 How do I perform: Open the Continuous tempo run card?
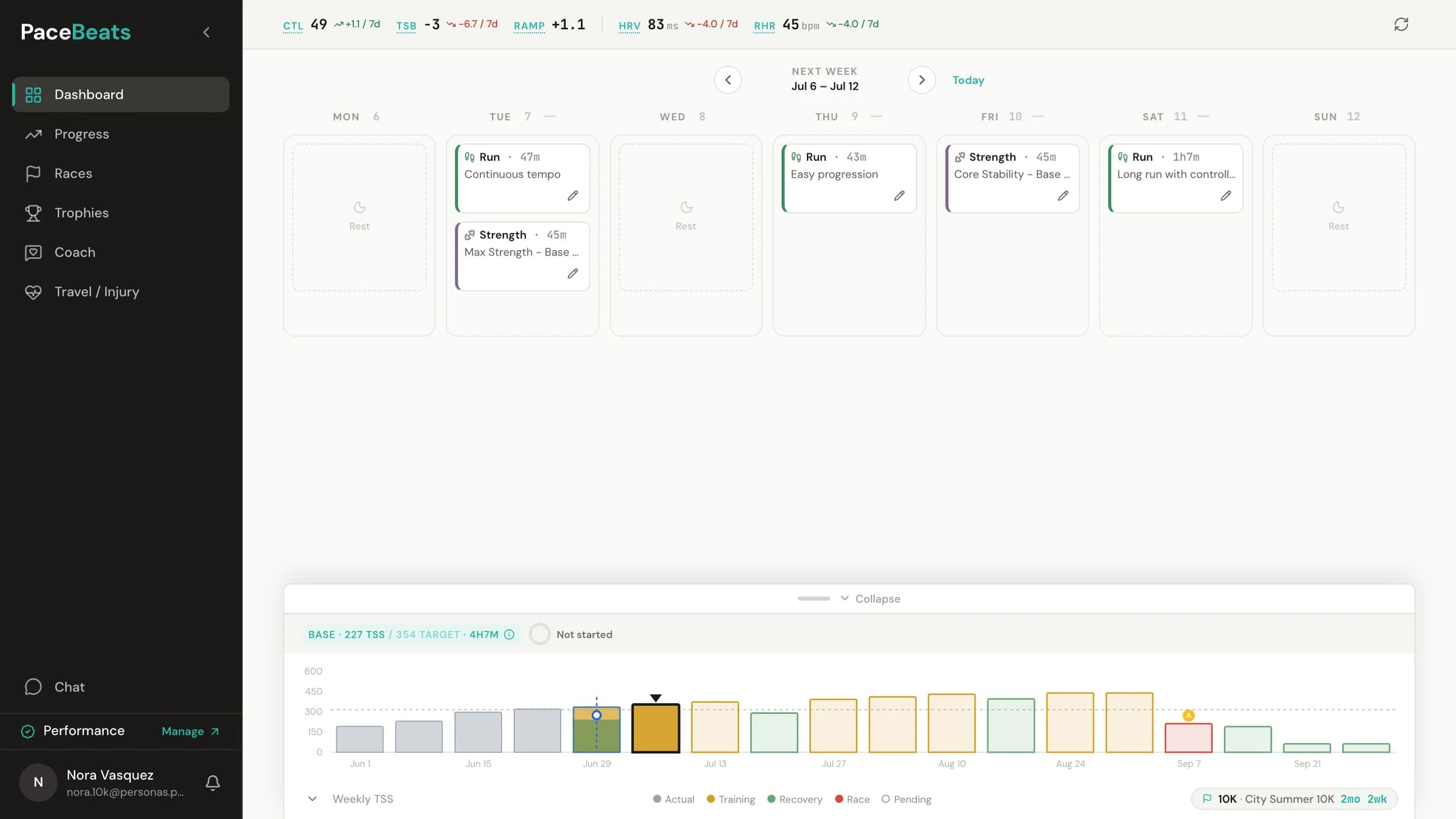pyautogui.click(x=522, y=178)
